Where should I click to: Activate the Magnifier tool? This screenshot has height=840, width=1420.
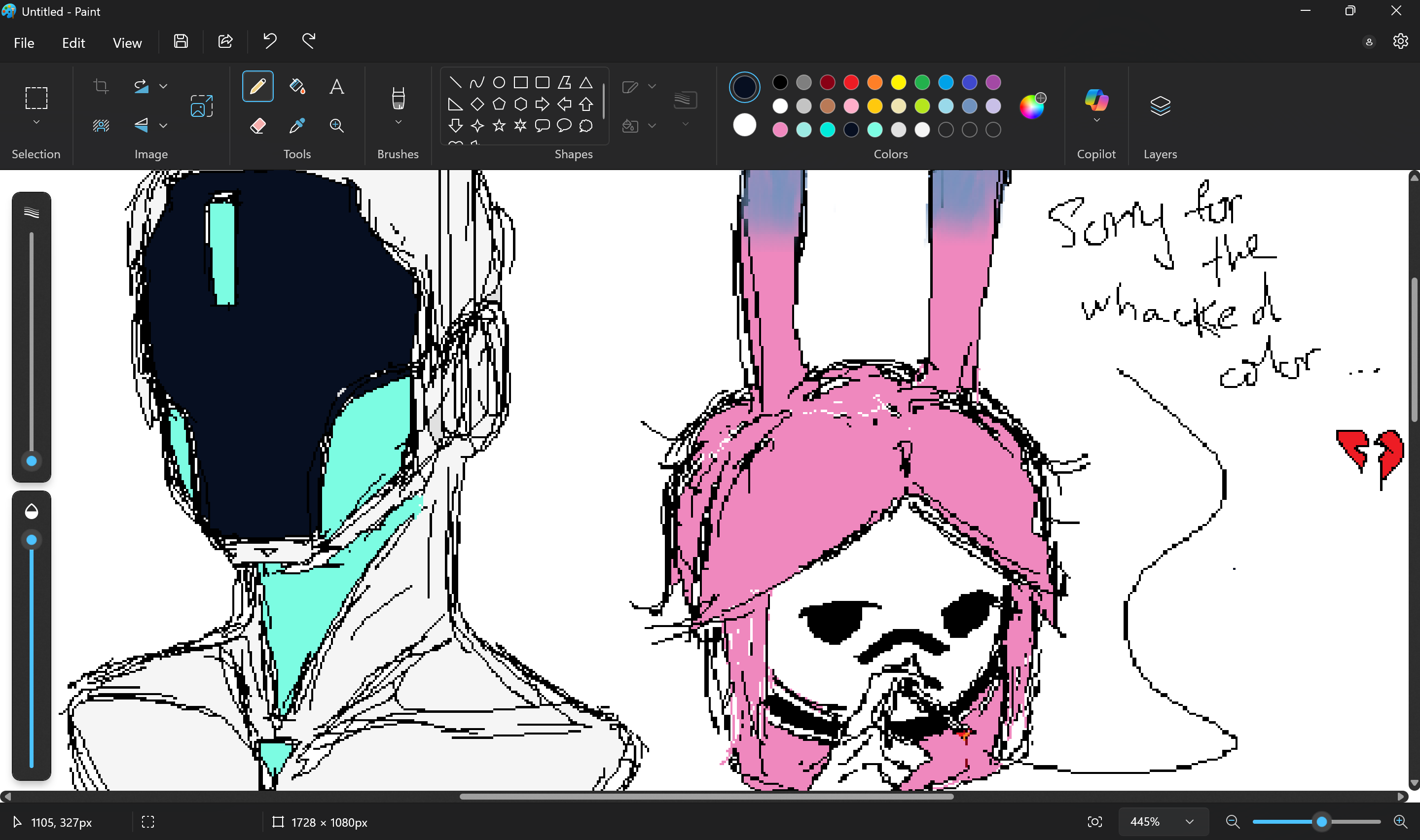(x=336, y=125)
